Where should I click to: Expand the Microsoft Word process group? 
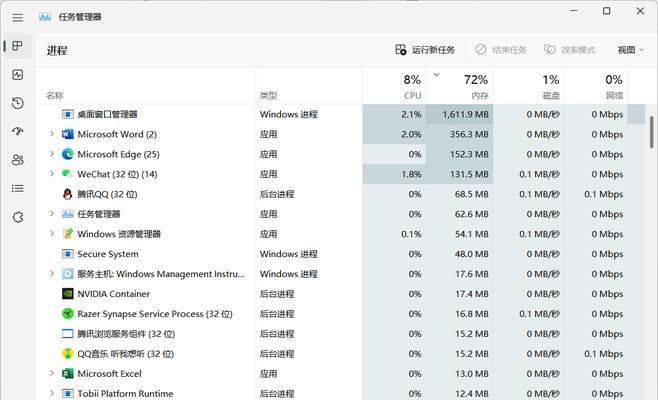[52, 134]
